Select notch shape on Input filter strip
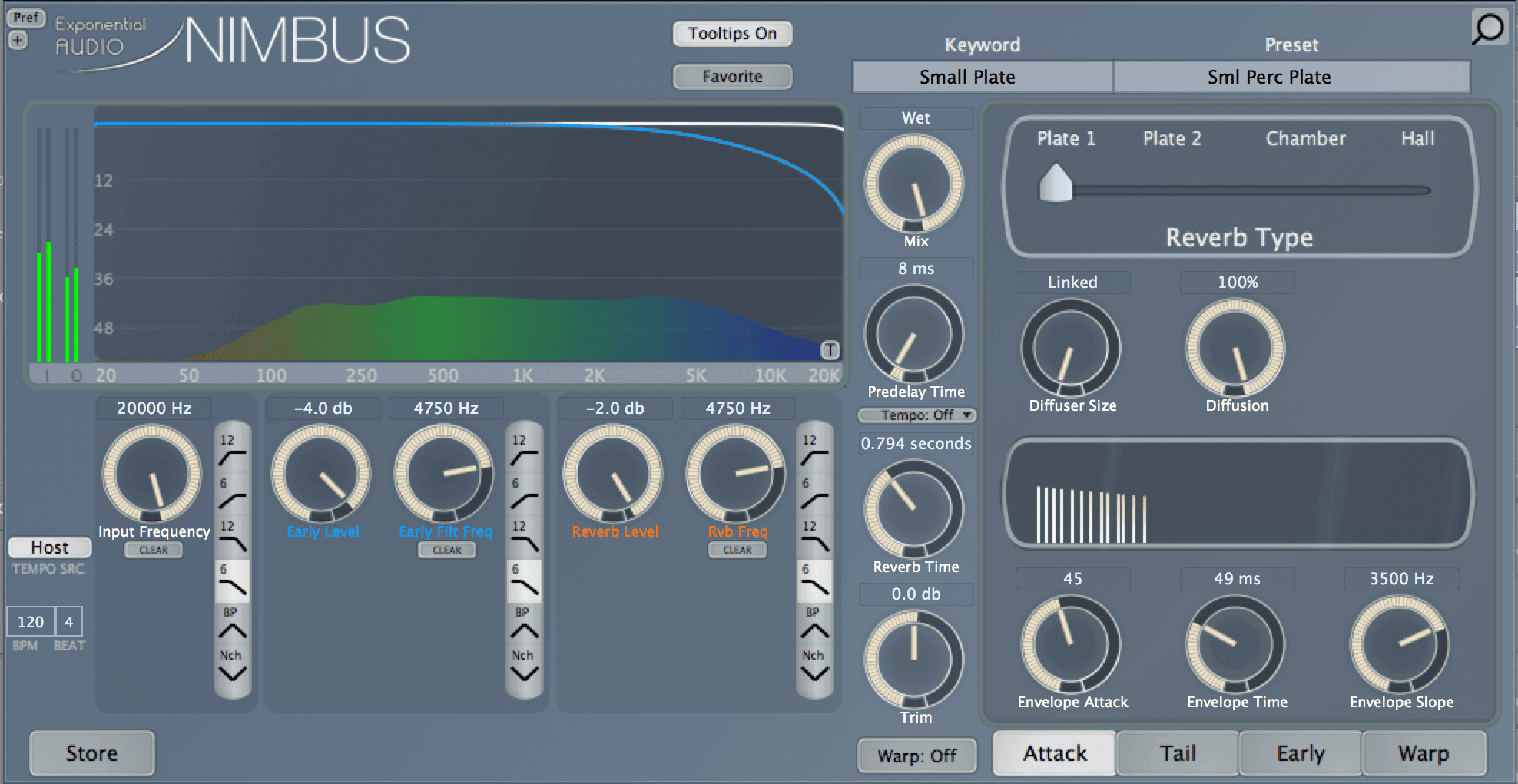This screenshot has width=1518, height=784. [x=232, y=667]
